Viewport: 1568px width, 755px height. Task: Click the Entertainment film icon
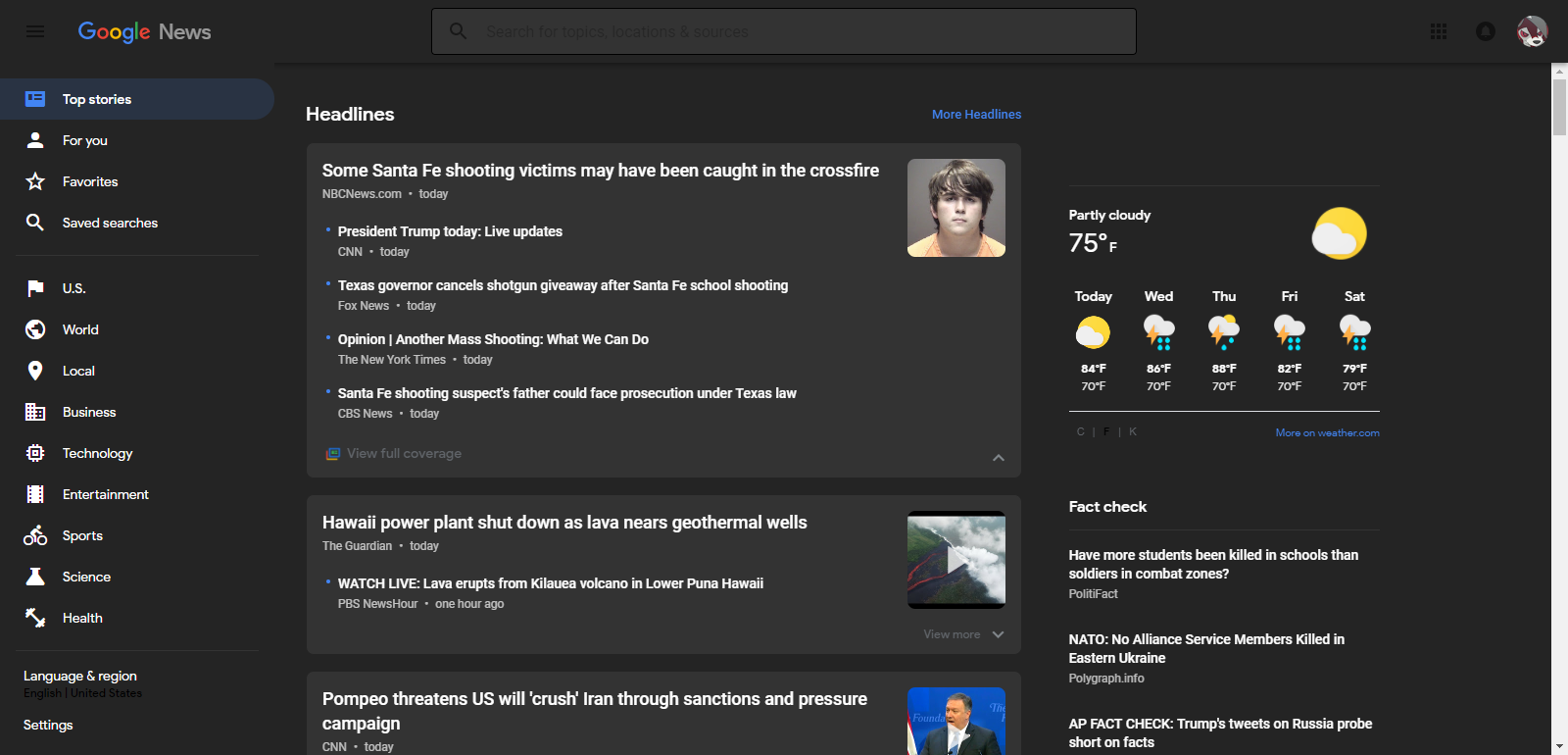click(x=35, y=494)
